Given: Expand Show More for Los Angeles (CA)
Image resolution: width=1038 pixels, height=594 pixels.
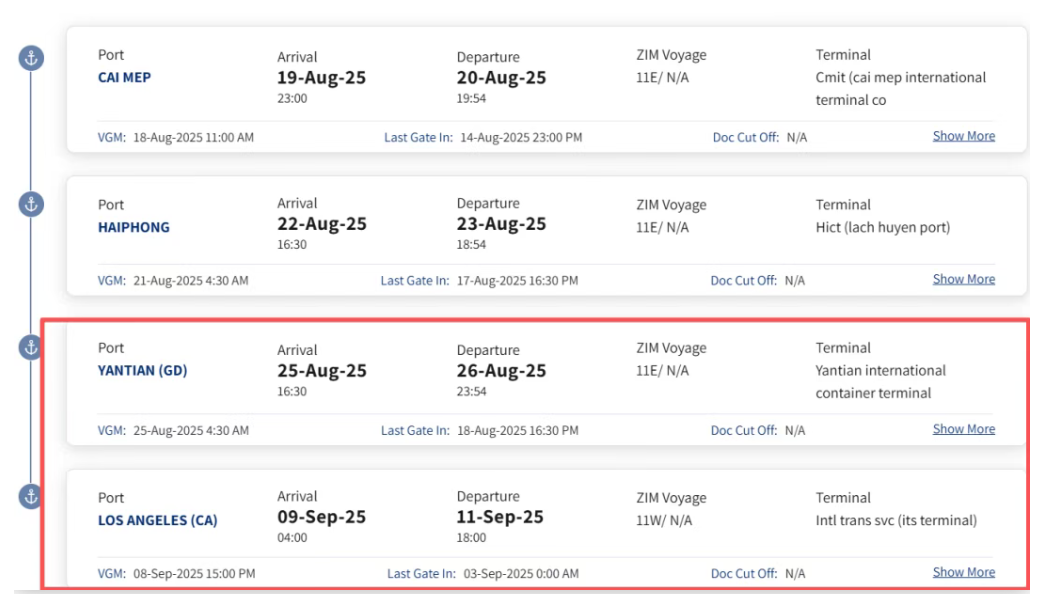Looking at the screenshot, I should point(964,571).
